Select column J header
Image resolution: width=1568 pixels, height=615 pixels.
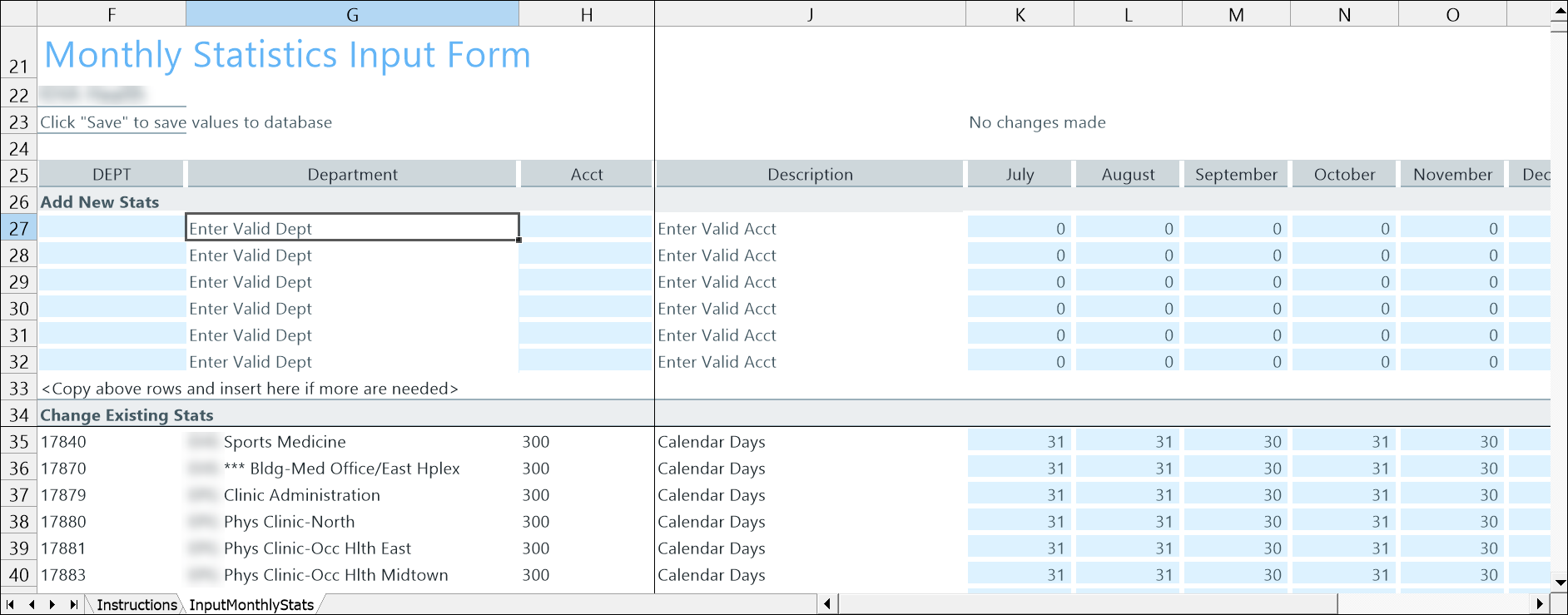coord(810,14)
